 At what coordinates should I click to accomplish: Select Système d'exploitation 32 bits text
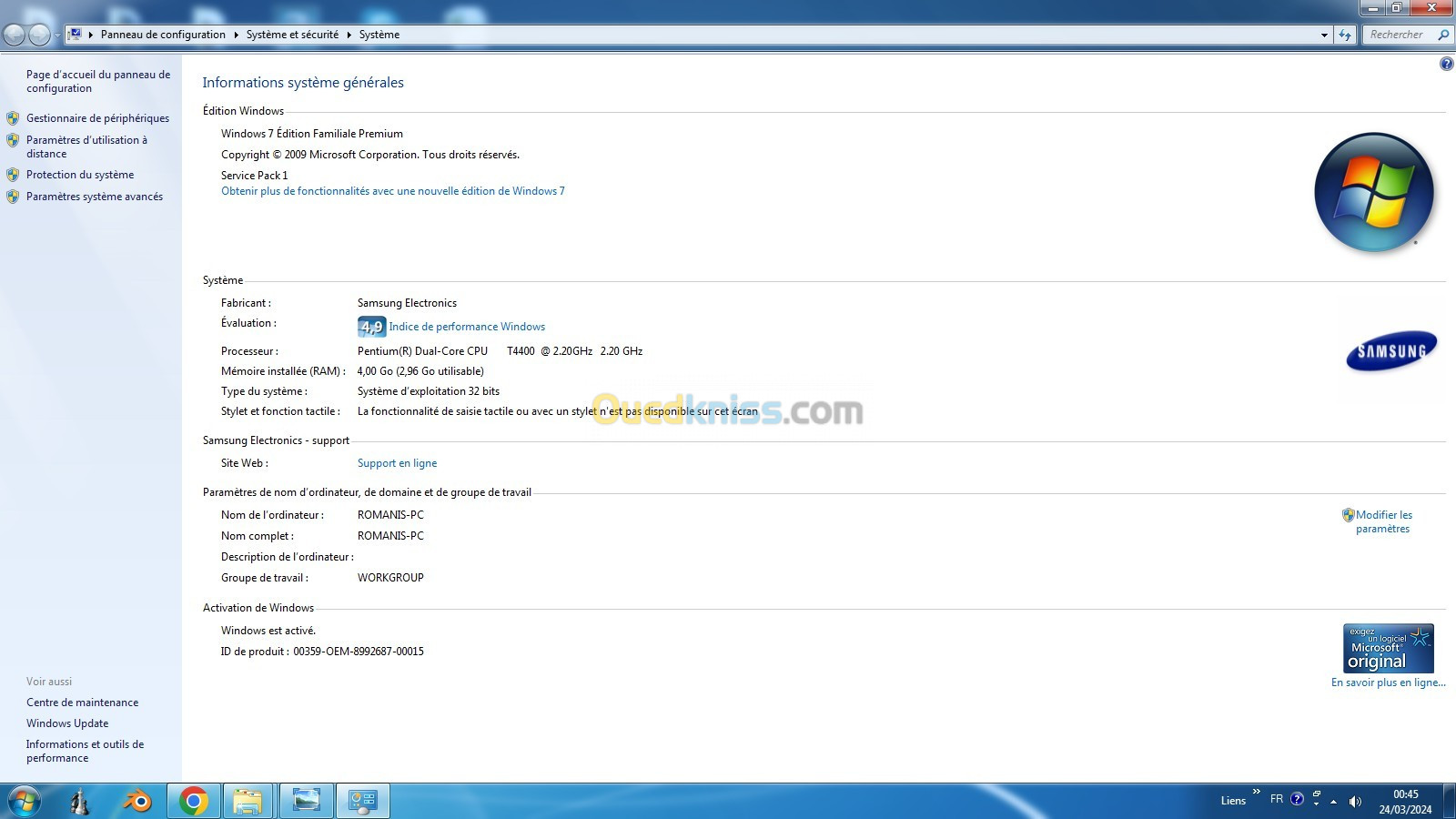coord(429,391)
